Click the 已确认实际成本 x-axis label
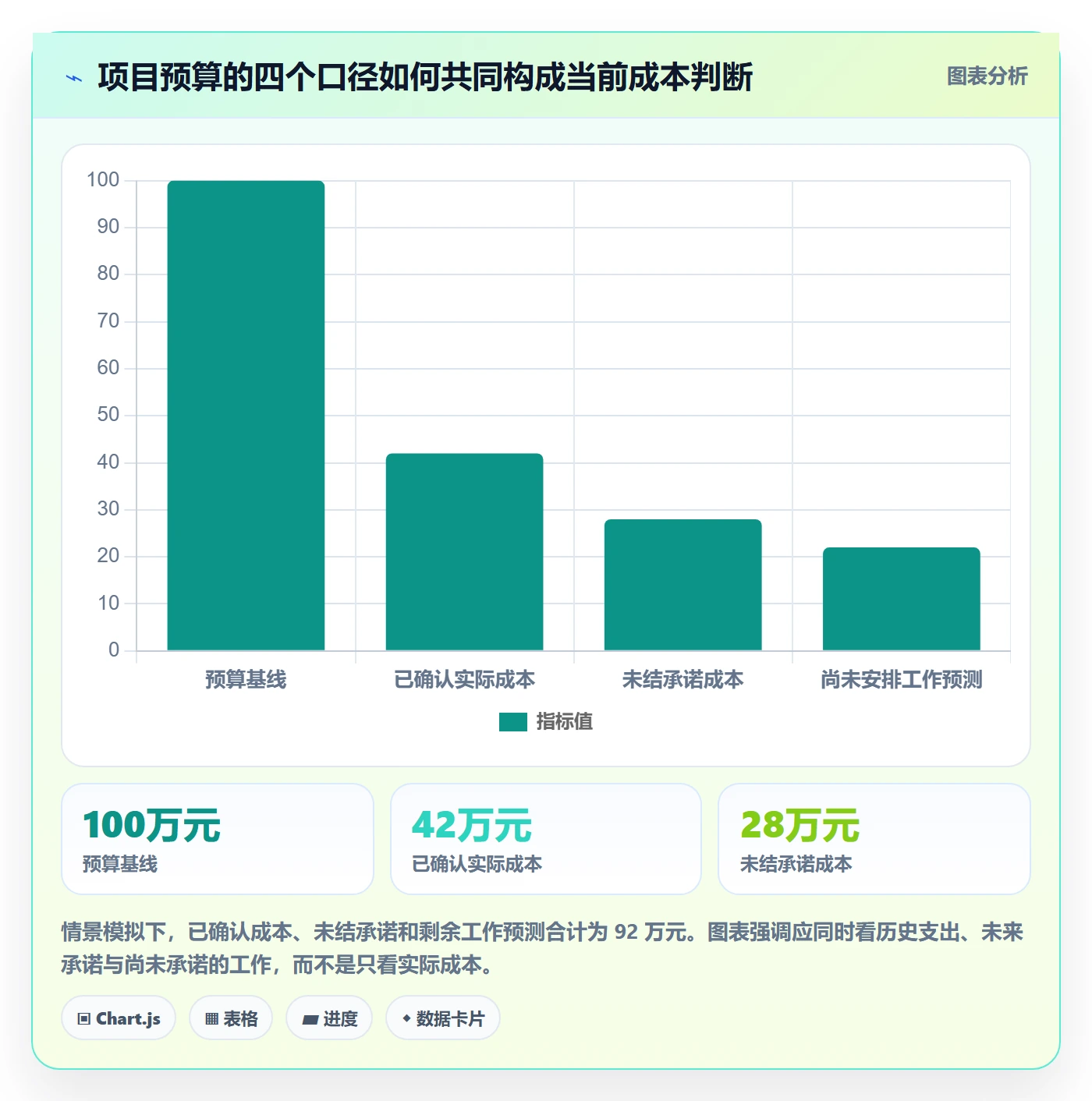The width and height of the screenshot is (1092, 1101). (465, 680)
